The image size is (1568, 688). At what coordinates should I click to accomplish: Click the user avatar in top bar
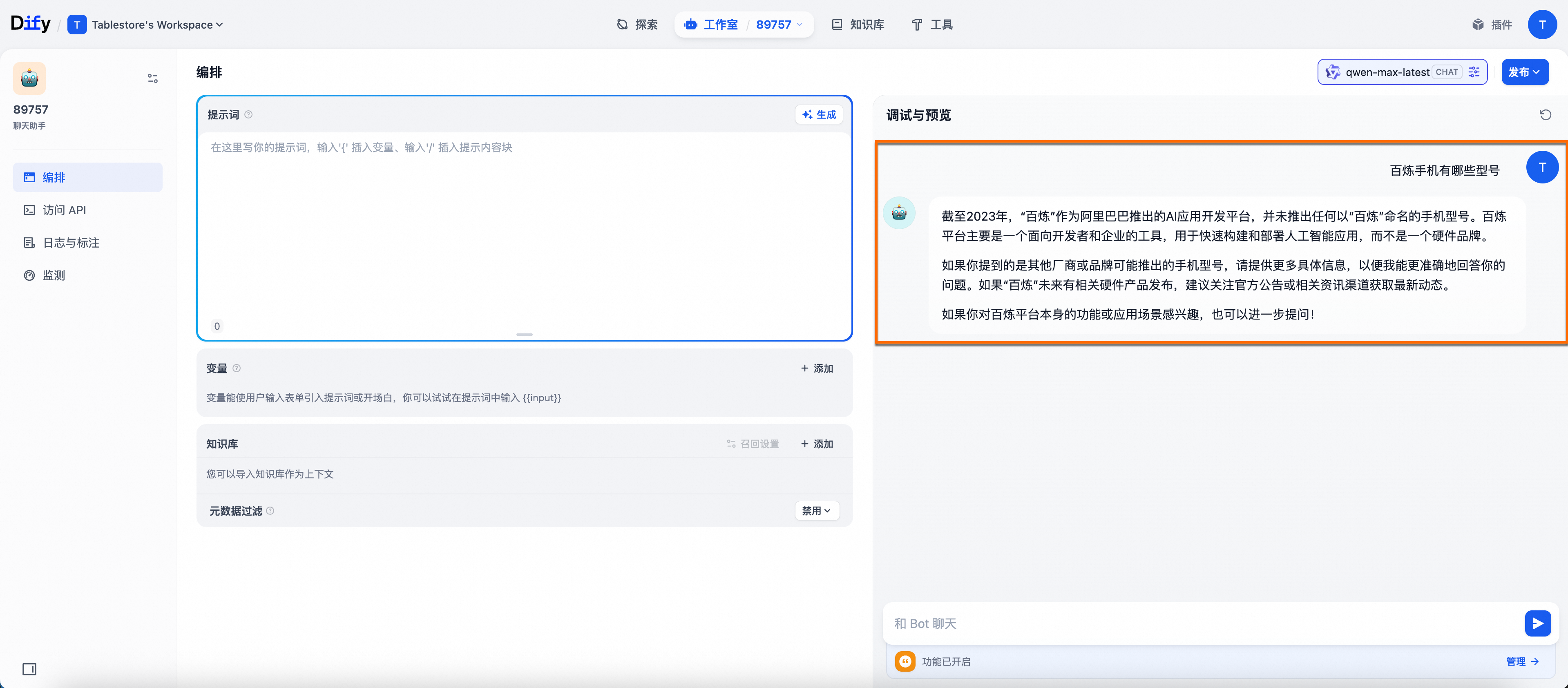[x=1542, y=25]
